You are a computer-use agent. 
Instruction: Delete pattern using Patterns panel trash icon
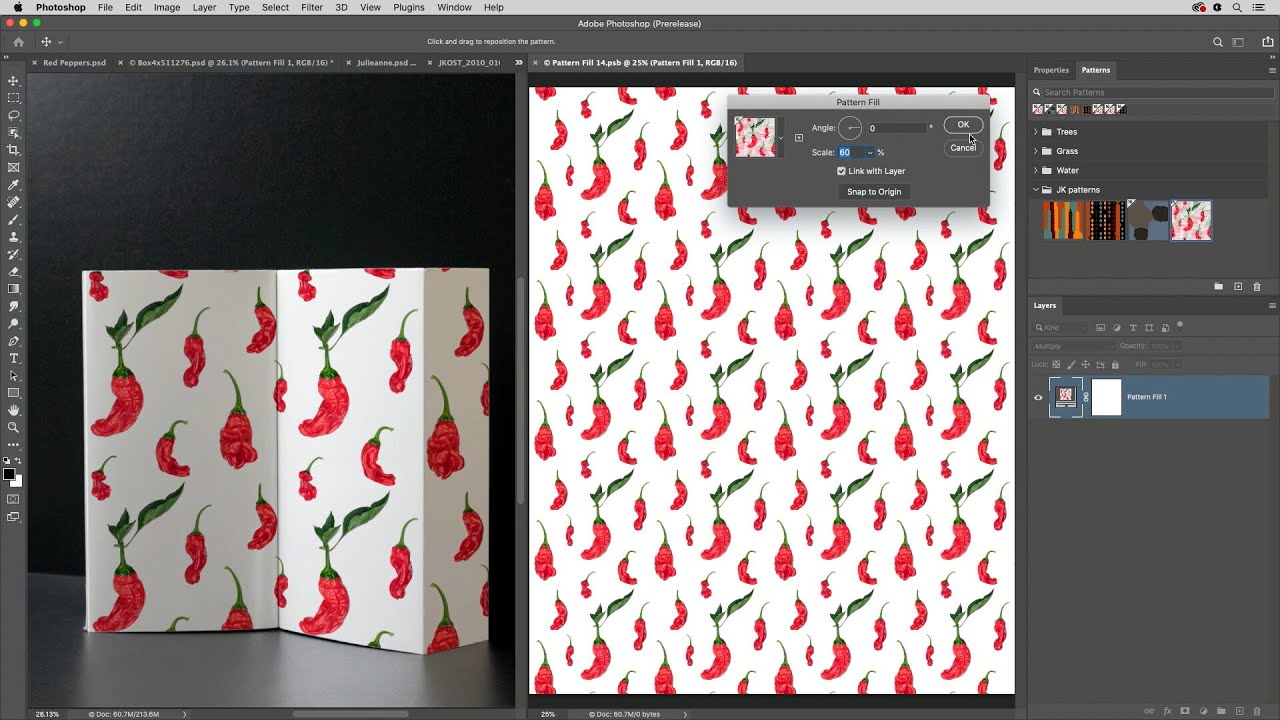pyautogui.click(x=1257, y=287)
